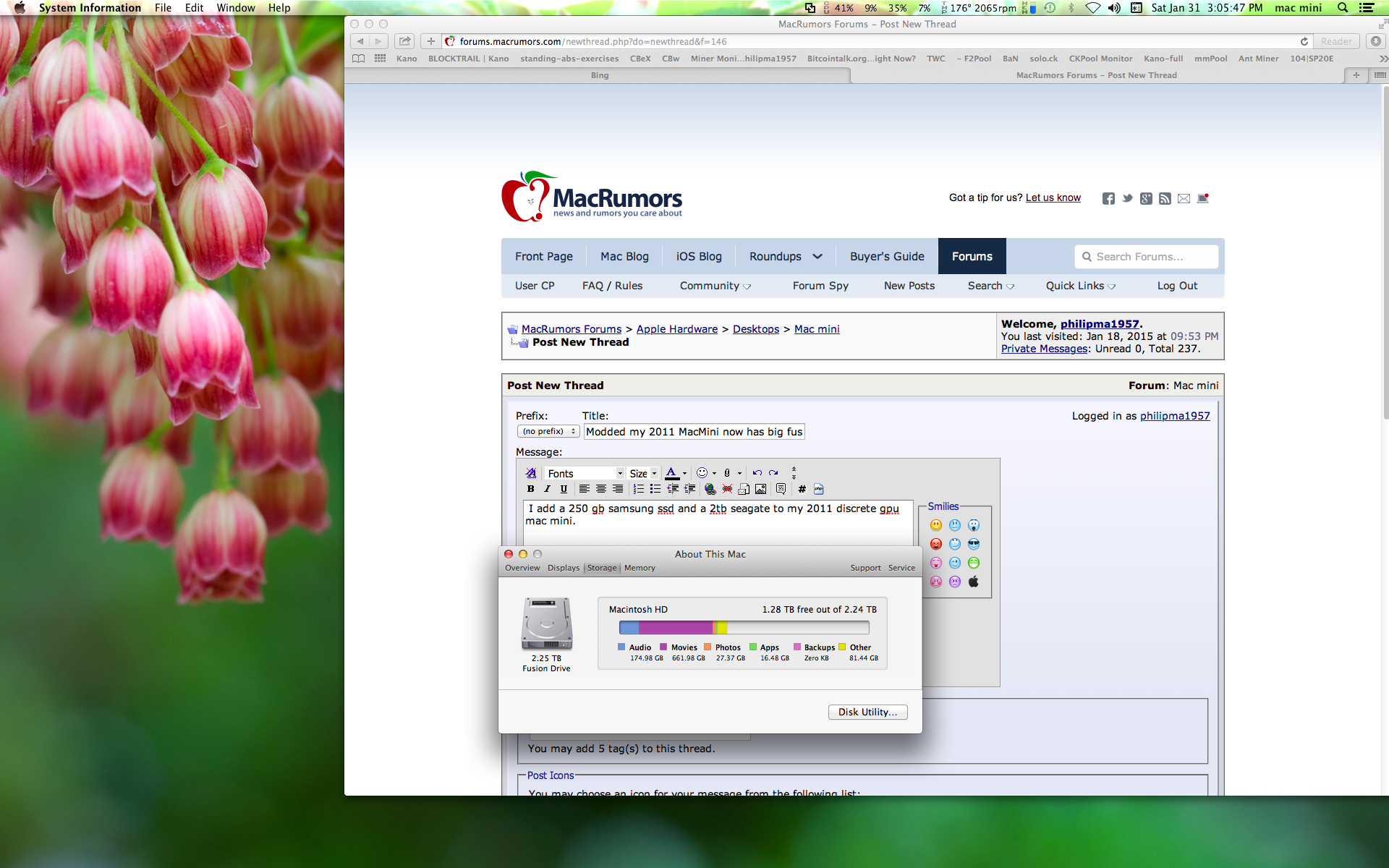The height and width of the screenshot is (868, 1389).
Task: Expand the Roundups menu
Action: [x=786, y=256]
